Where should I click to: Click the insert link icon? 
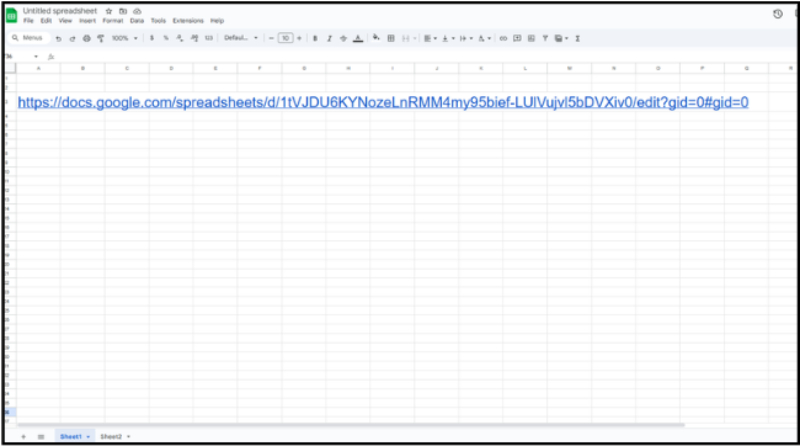pos(503,38)
